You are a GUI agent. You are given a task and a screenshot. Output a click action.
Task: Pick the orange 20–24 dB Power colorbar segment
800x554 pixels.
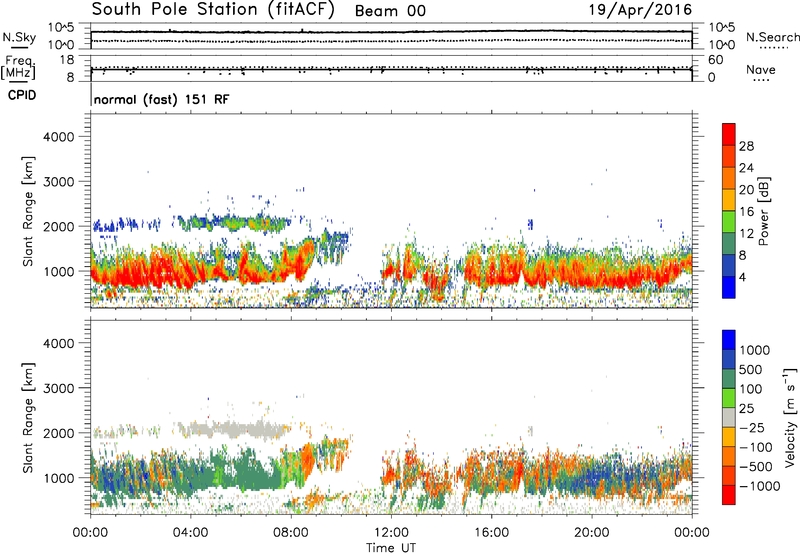tap(729, 178)
